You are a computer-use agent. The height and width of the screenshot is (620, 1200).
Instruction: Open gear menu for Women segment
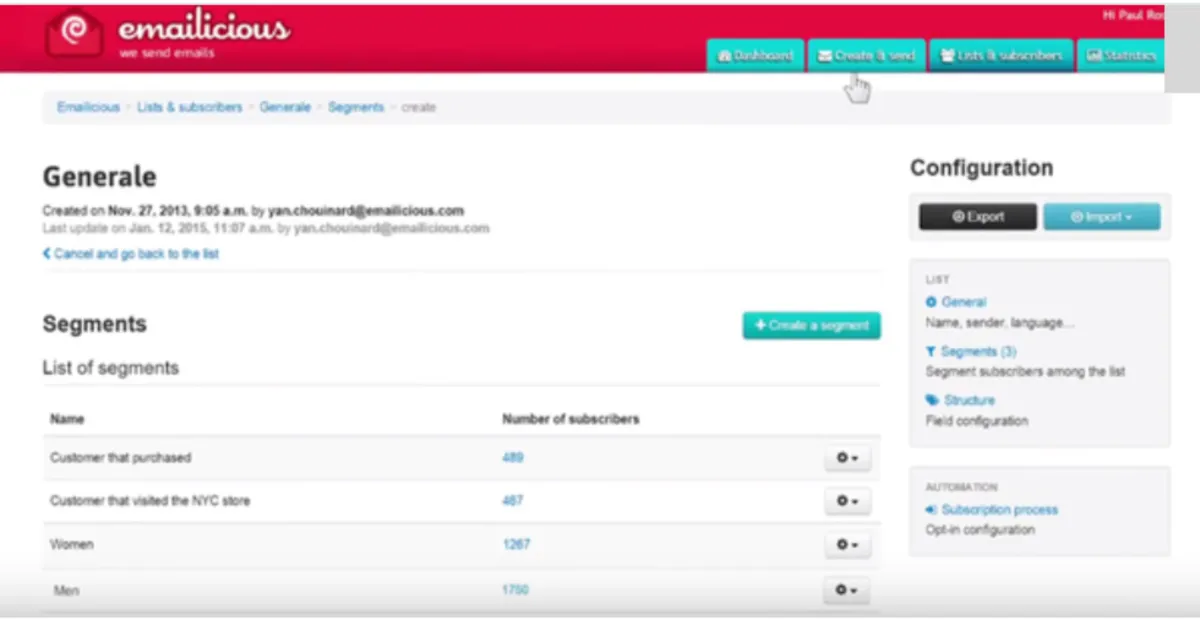click(x=847, y=545)
